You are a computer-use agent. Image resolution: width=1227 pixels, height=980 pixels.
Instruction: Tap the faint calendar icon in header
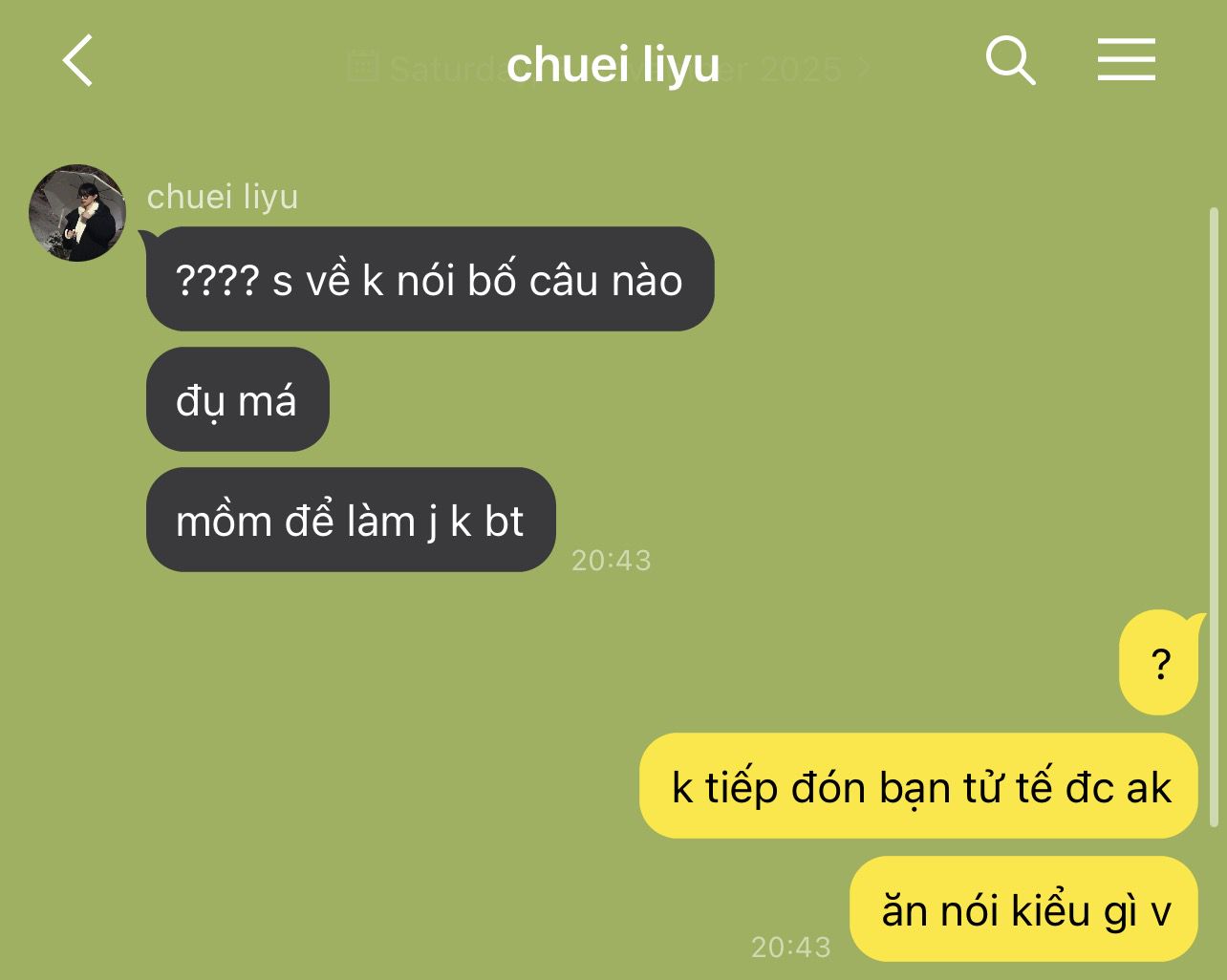(x=362, y=65)
